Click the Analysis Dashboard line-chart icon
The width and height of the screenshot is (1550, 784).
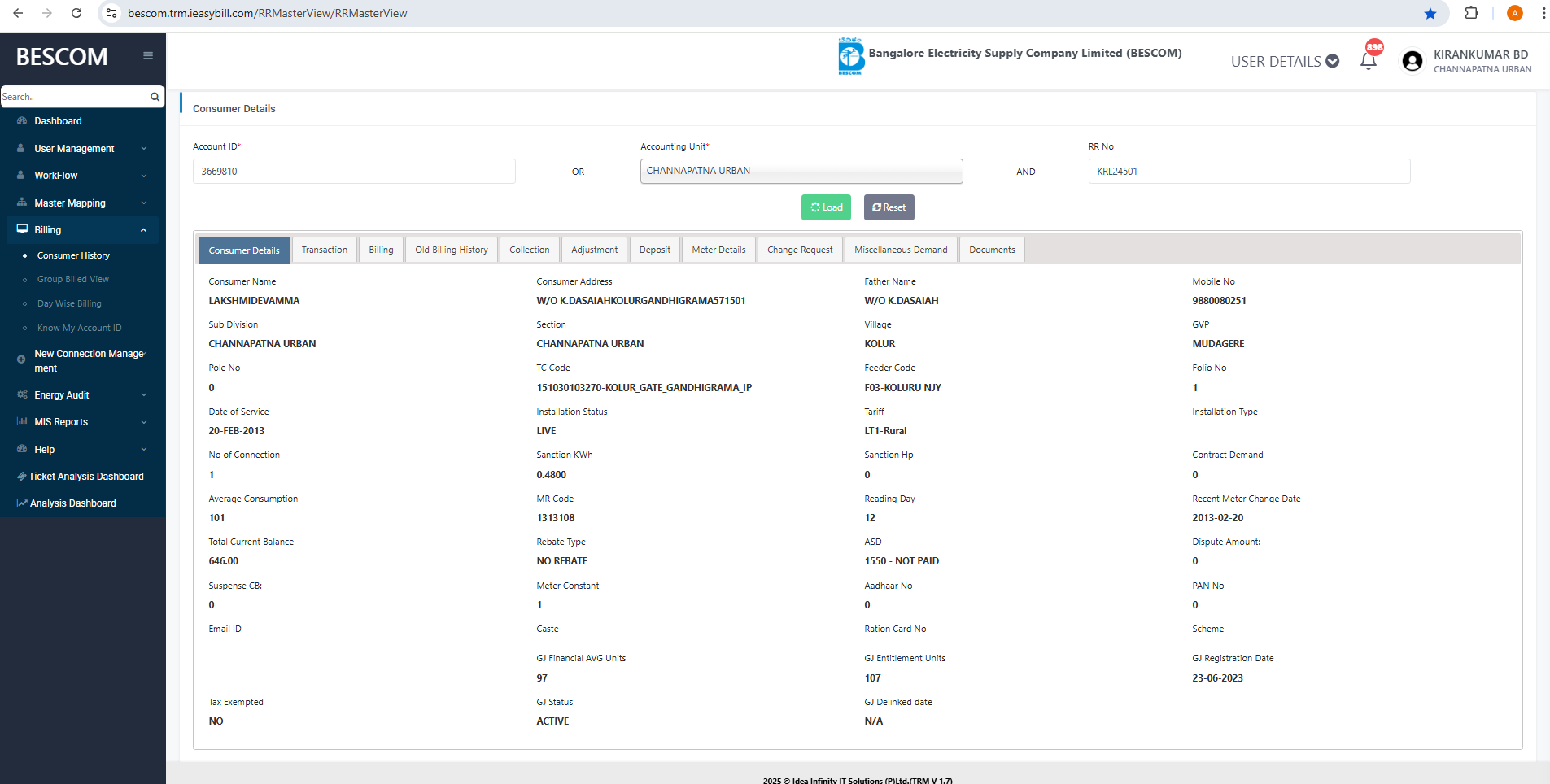[x=22, y=503]
